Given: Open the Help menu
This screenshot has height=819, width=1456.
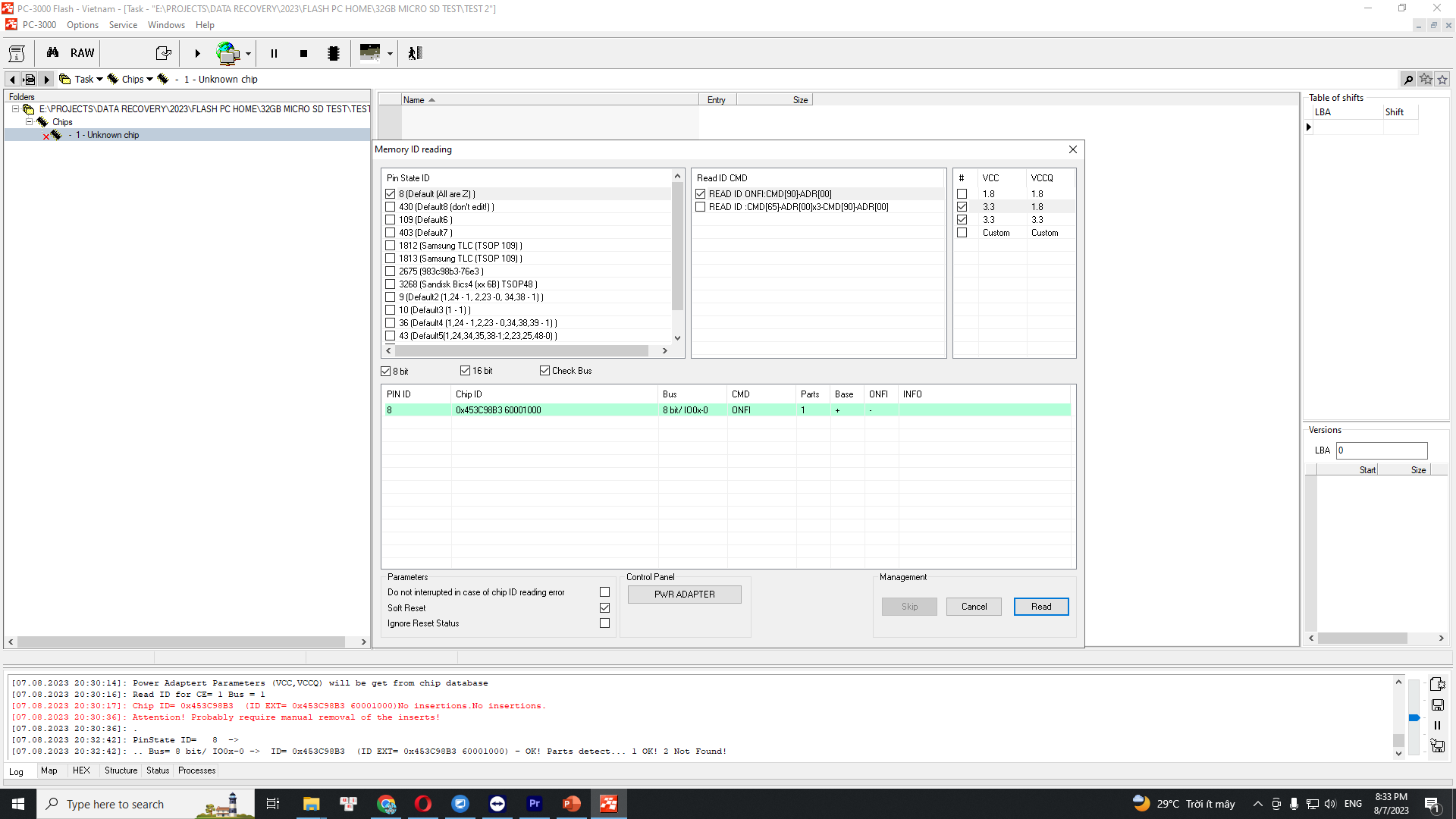Looking at the screenshot, I should (205, 25).
